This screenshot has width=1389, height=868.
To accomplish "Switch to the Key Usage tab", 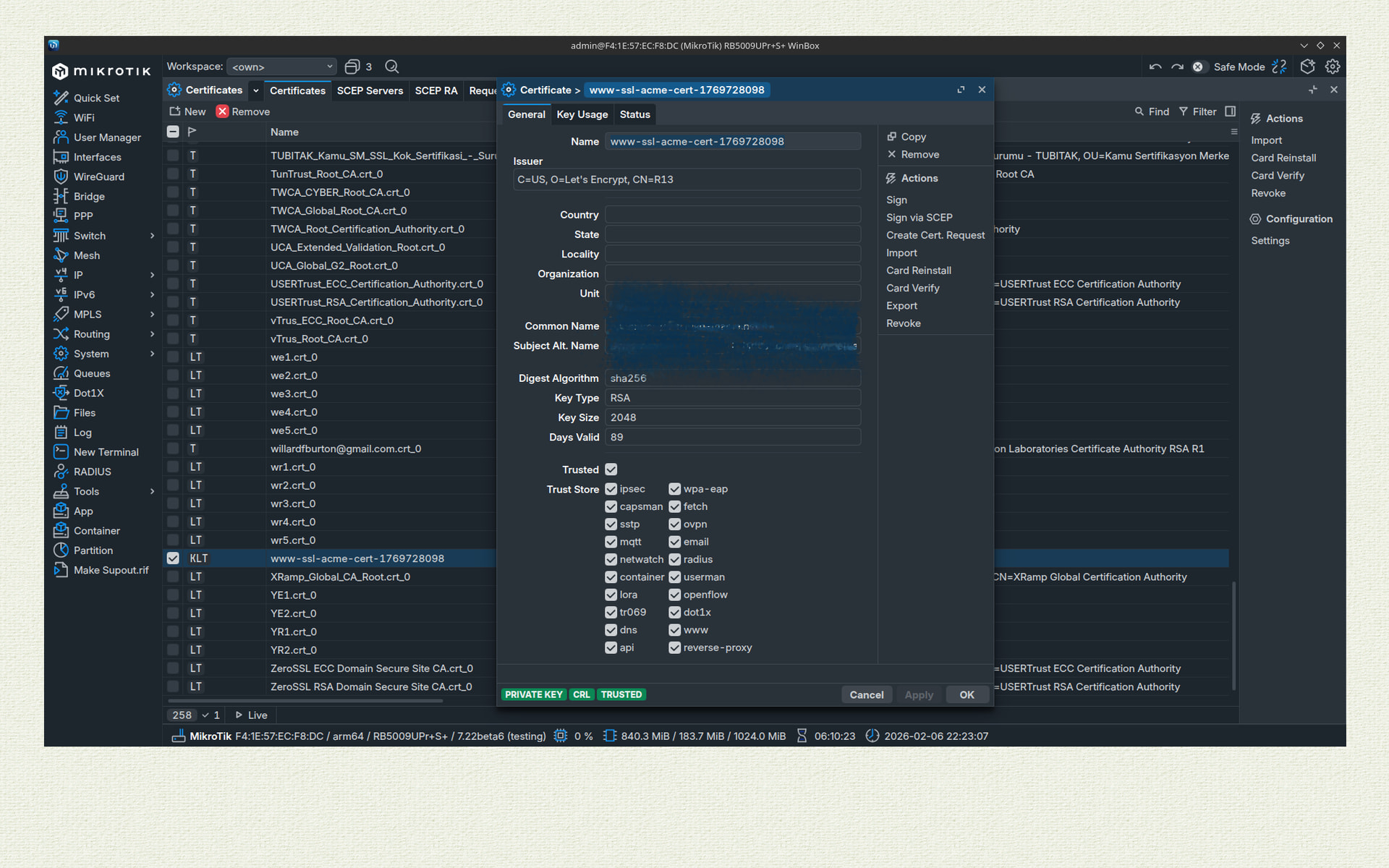I will pyautogui.click(x=582, y=114).
